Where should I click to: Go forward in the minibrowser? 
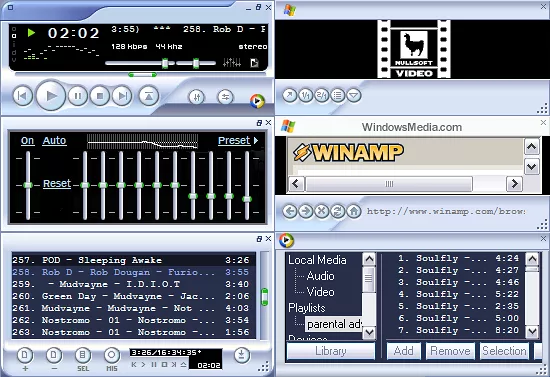306,211
